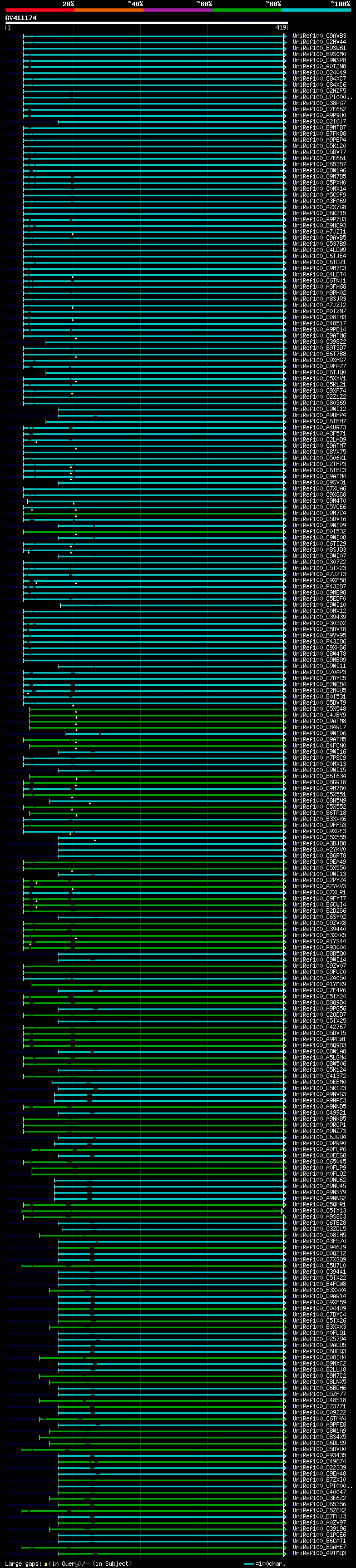Click the 419 query end position label

click(x=281, y=27)
